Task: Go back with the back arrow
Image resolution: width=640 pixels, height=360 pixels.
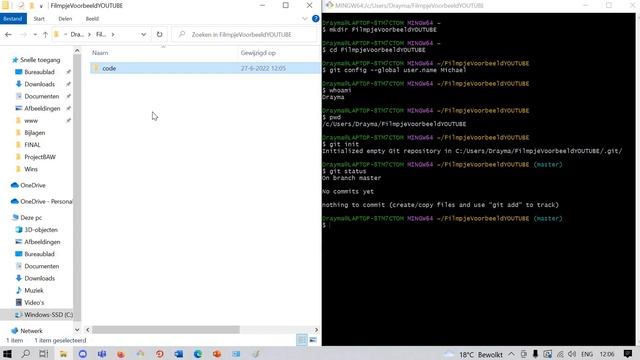Action: click(8, 35)
